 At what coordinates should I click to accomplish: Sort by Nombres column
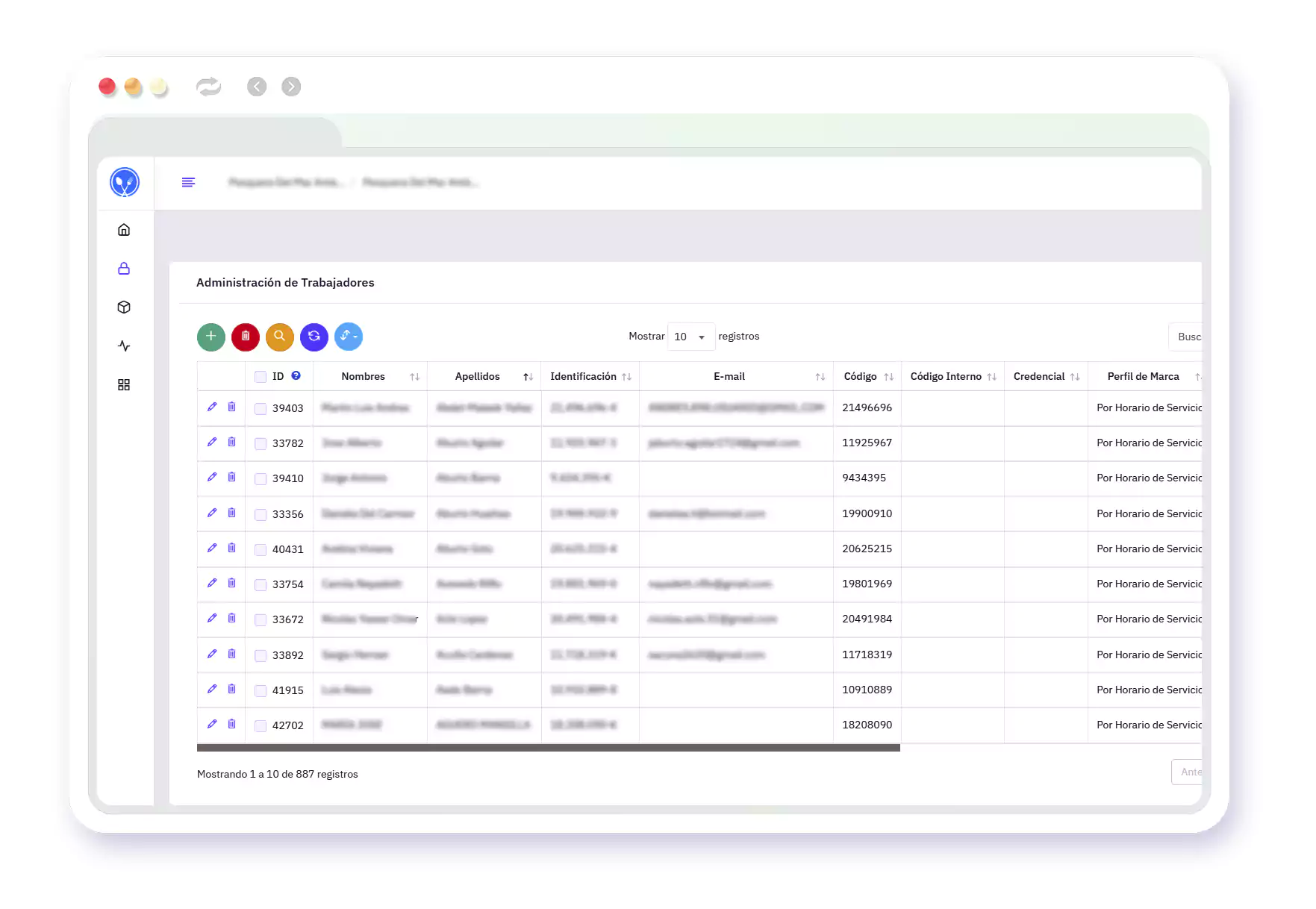click(x=370, y=377)
